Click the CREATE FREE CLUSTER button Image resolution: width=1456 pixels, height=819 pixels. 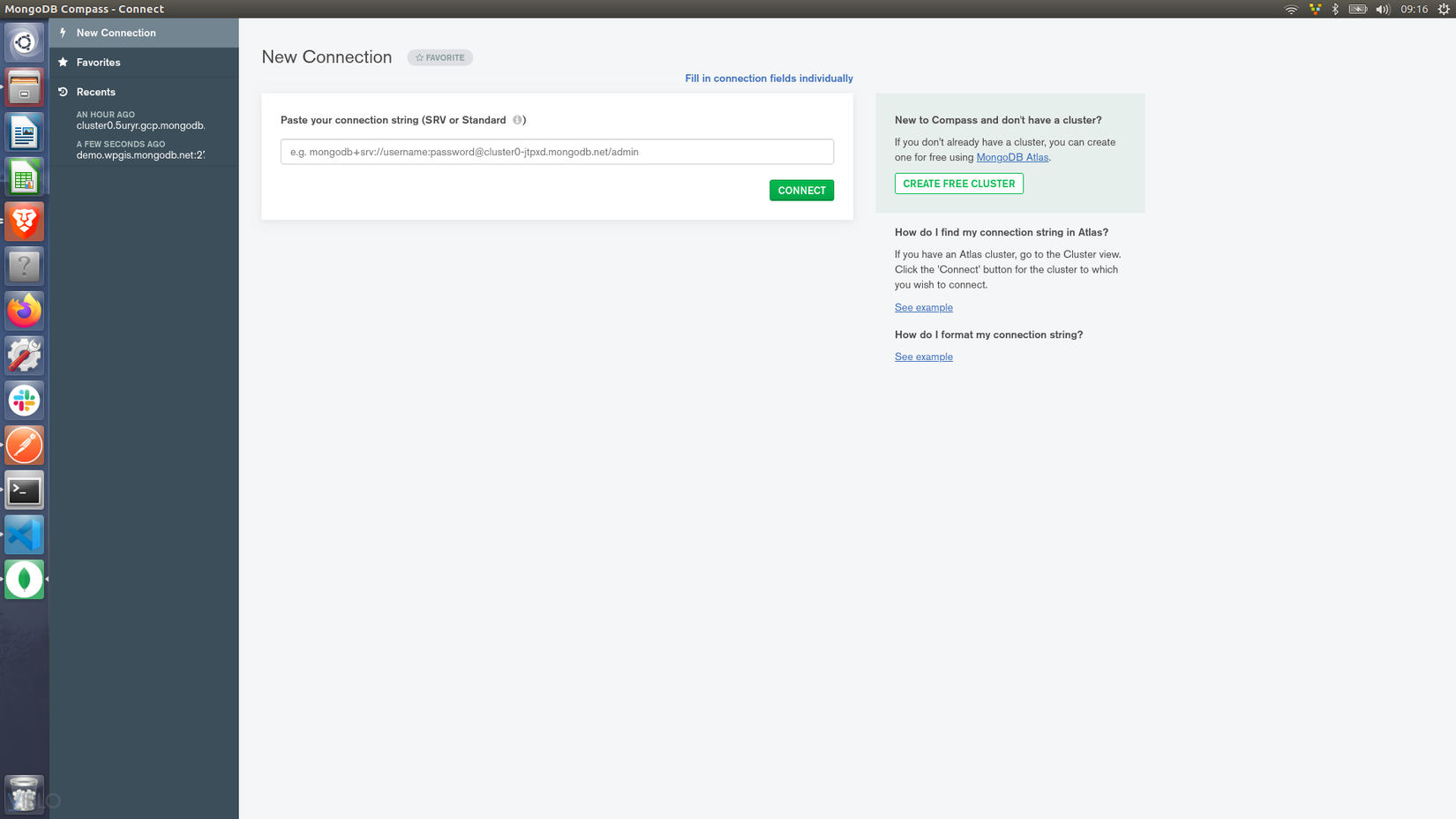pyautogui.click(x=959, y=184)
